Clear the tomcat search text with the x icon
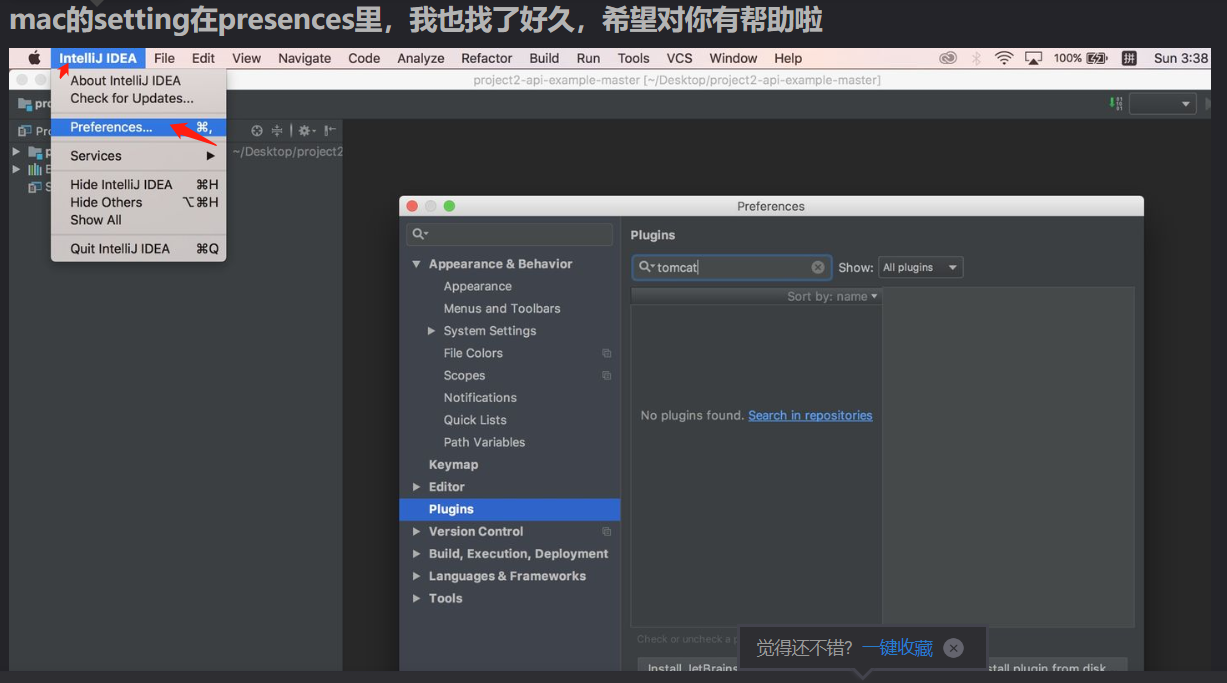The width and height of the screenshot is (1227, 683). pyautogui.click(x=818, y=267)
